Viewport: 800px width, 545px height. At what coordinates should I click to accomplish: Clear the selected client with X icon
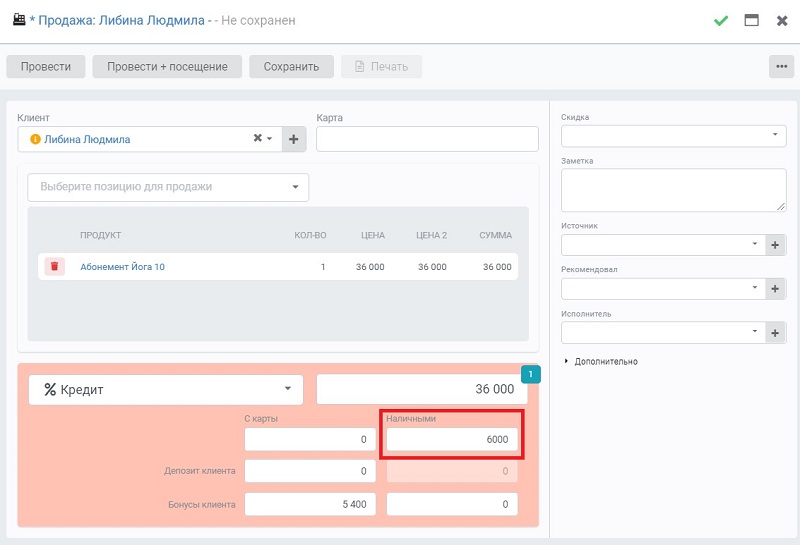[x=258, y=138]
